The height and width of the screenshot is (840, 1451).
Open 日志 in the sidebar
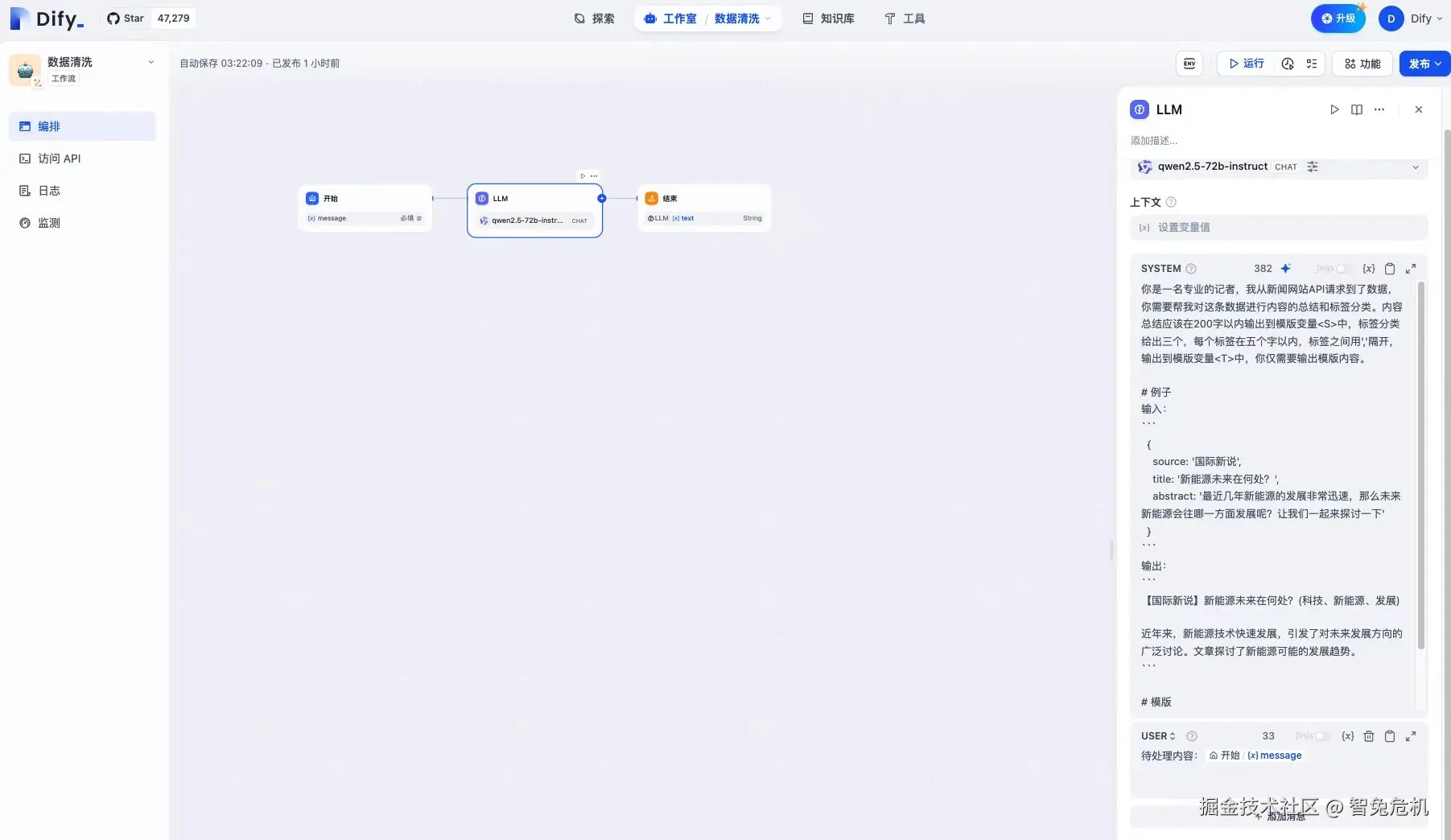82,191
